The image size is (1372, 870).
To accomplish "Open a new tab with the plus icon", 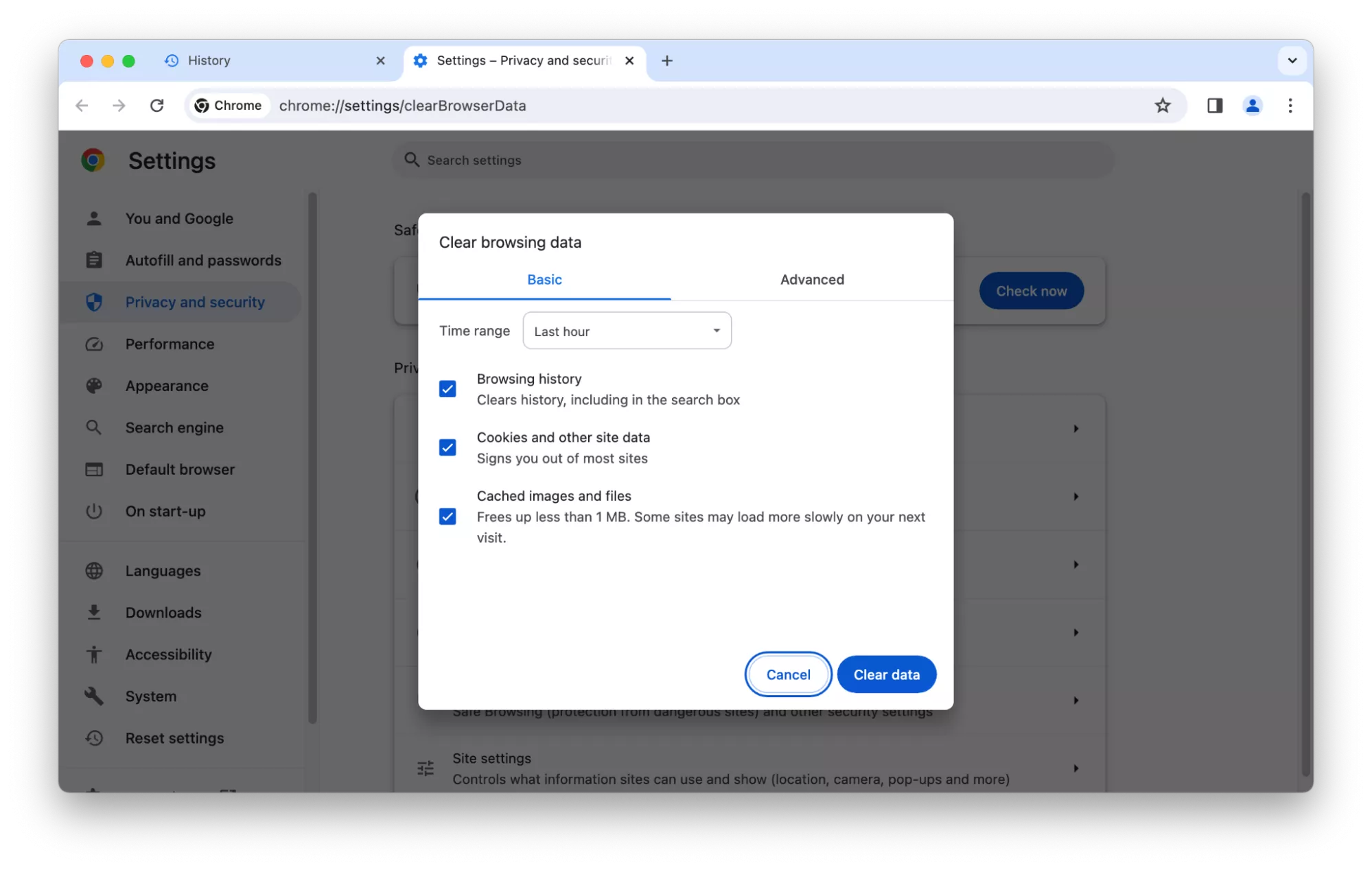I will coord(666,60).
